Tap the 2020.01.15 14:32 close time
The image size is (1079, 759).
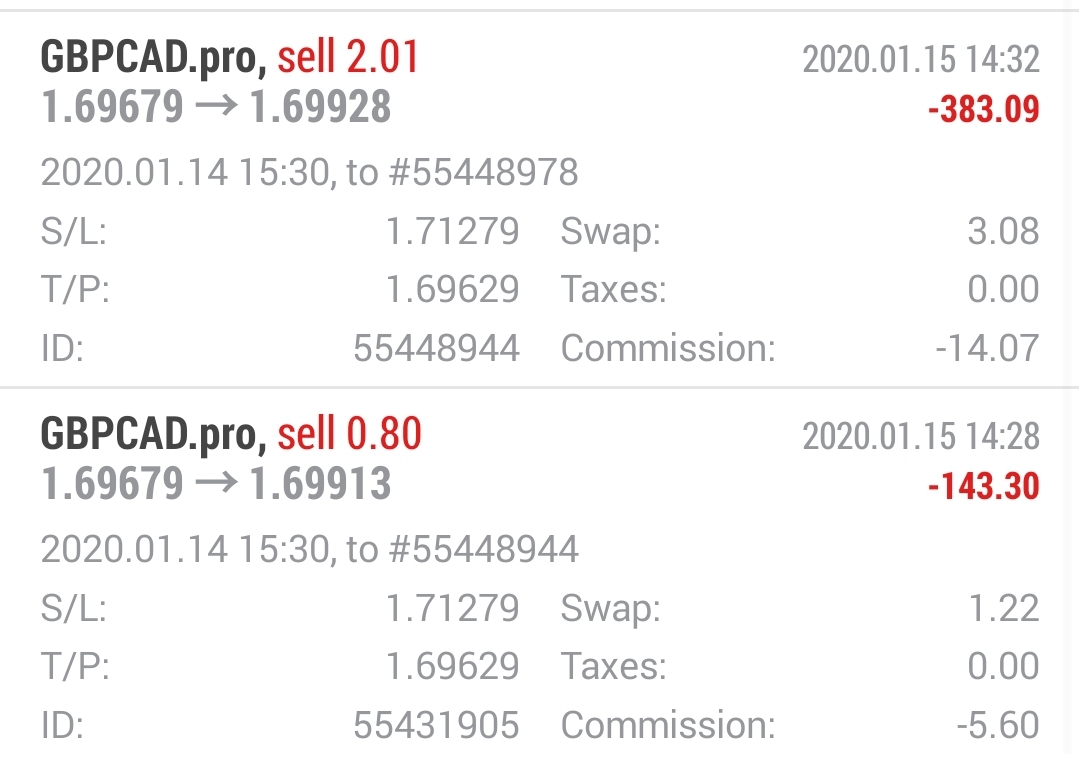click(920, 59)
